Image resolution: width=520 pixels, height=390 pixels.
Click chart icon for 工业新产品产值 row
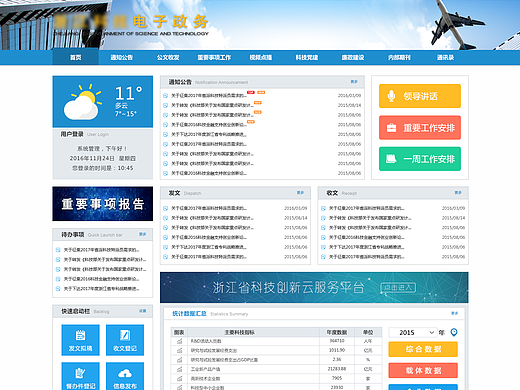coord(179,369)
